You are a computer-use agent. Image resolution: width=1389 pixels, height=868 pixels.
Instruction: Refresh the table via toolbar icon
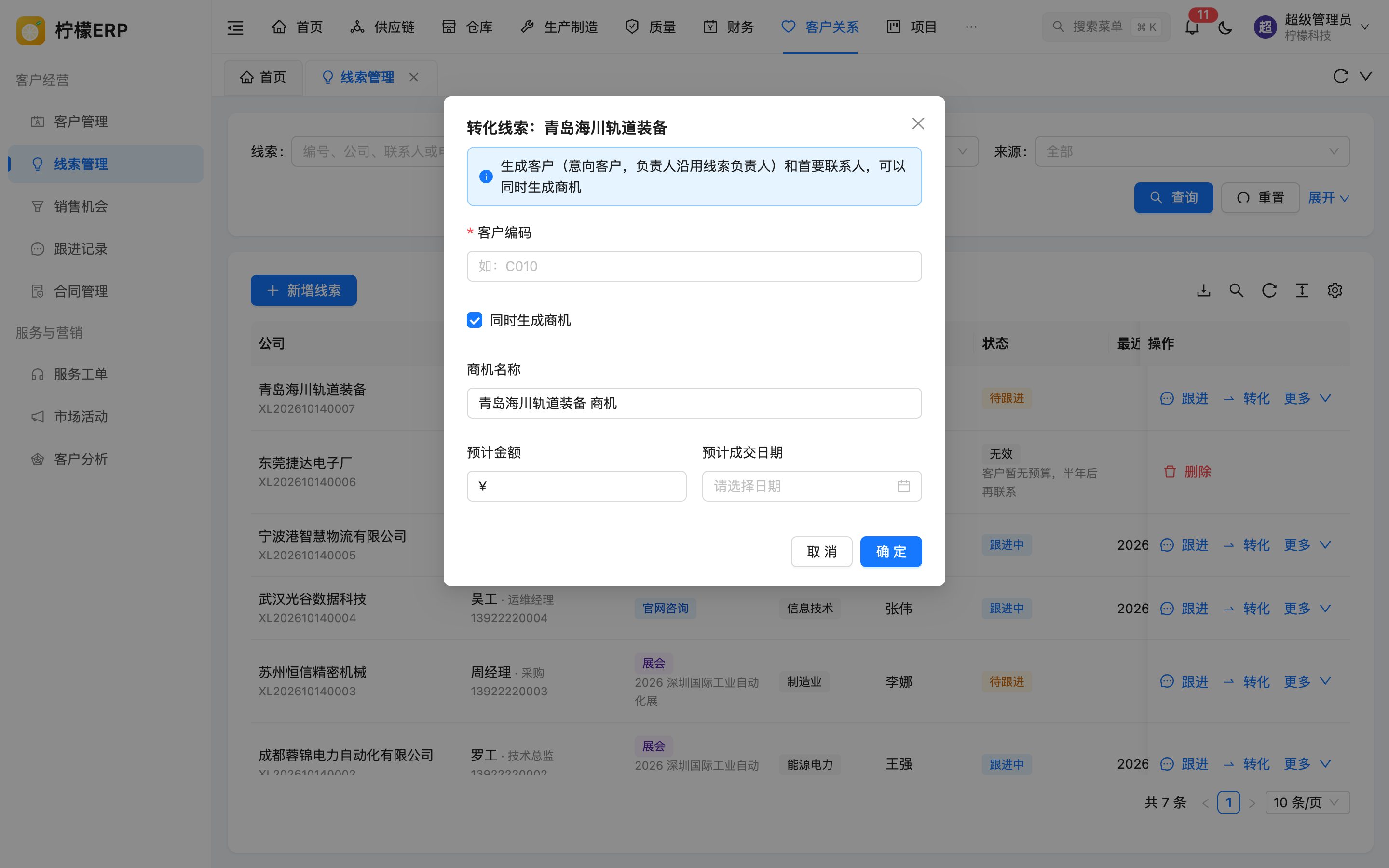(x=1269, y=290)
